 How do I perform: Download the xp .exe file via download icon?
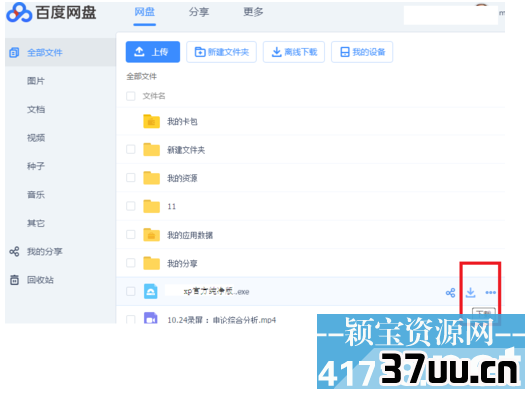point(471,293)
